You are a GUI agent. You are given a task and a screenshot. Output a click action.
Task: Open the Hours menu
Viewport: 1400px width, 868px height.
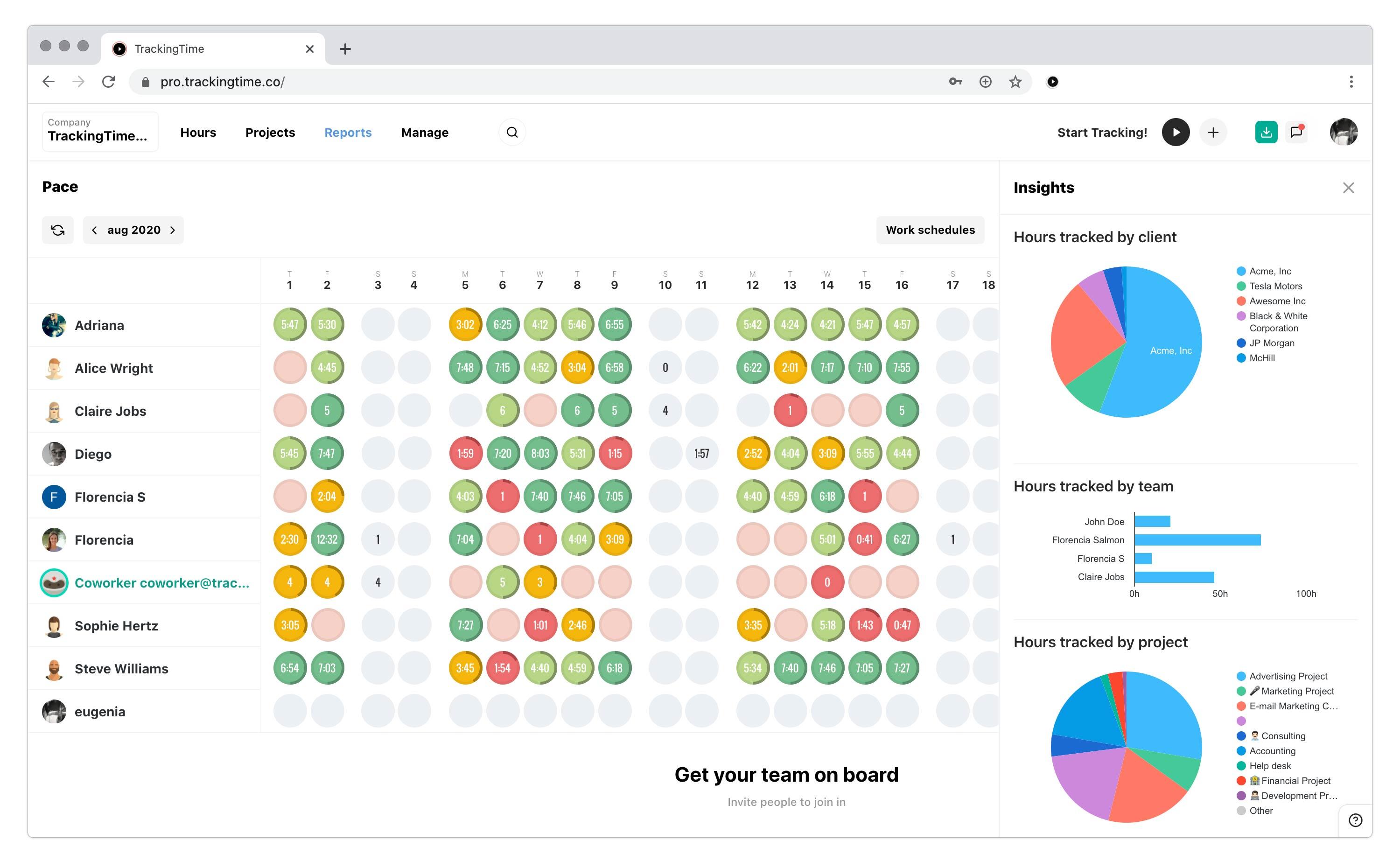click(x=198, y=133)
